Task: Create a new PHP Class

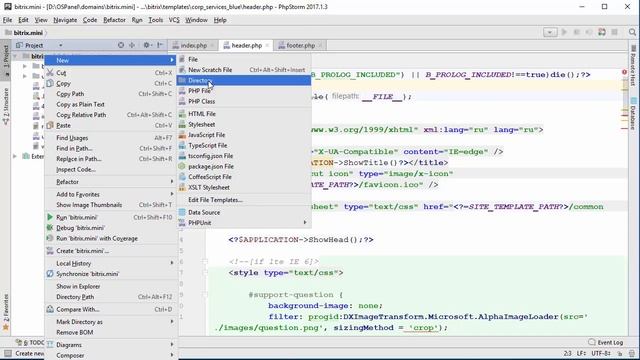Action: (x=244, y=101)
